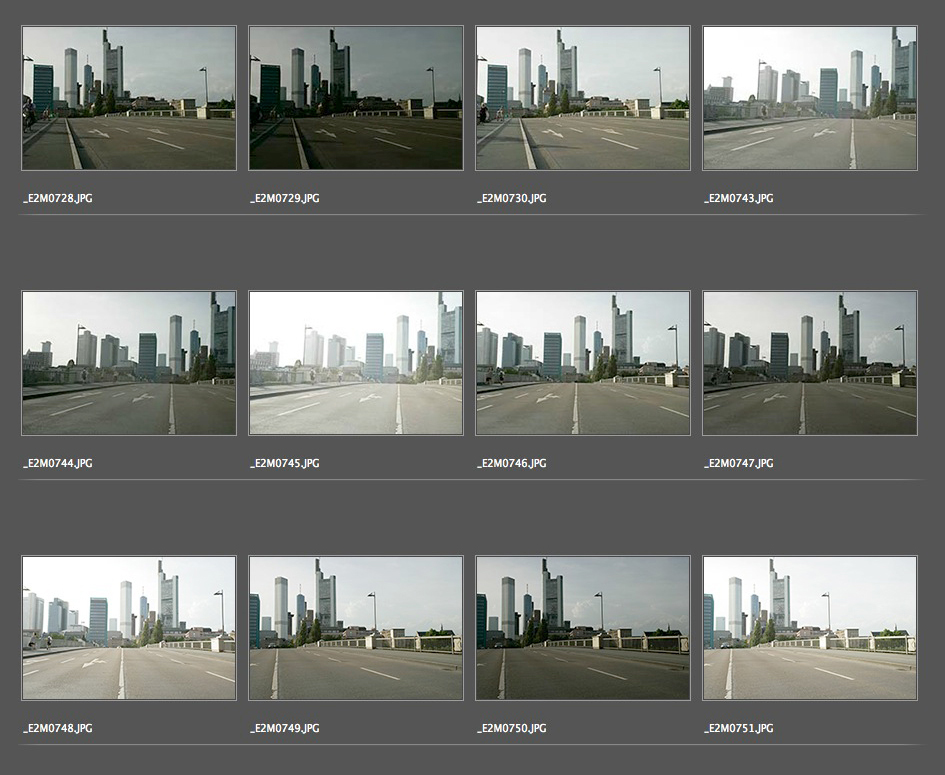Open the _E2M0749.JPG thumbnail

(x=356, y=628)
